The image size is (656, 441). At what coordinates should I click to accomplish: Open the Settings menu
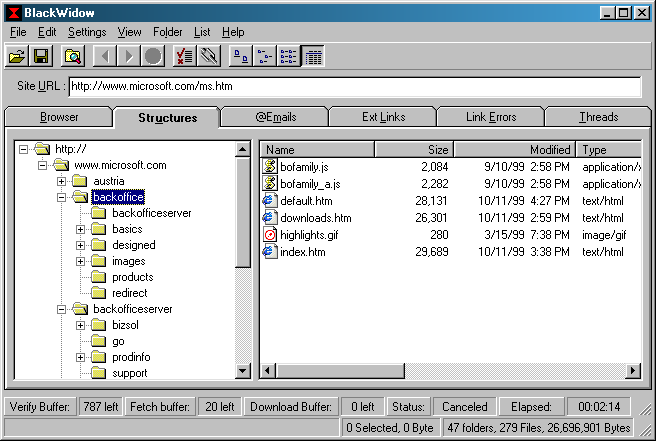87,32
